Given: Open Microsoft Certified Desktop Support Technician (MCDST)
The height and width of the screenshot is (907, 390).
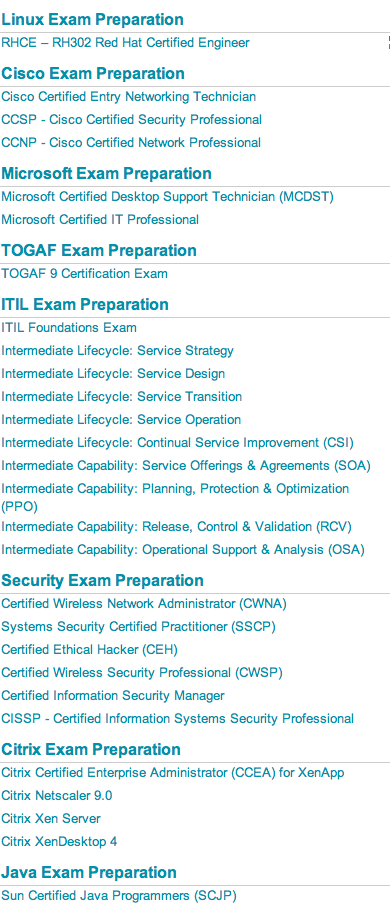Looking at the screenshot, I should pyautogui.click(x=167, y=197).
